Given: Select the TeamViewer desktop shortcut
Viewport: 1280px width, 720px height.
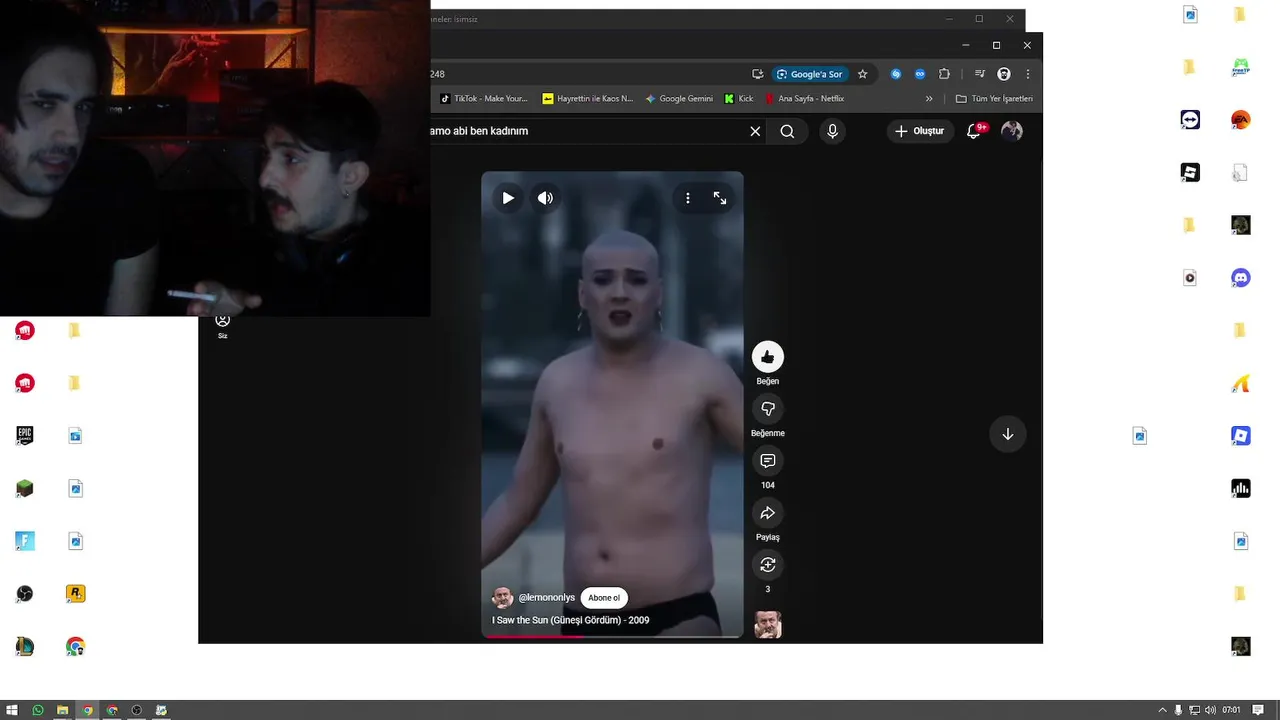Looking at the screenshot, I should click(x=1190, y=120).
